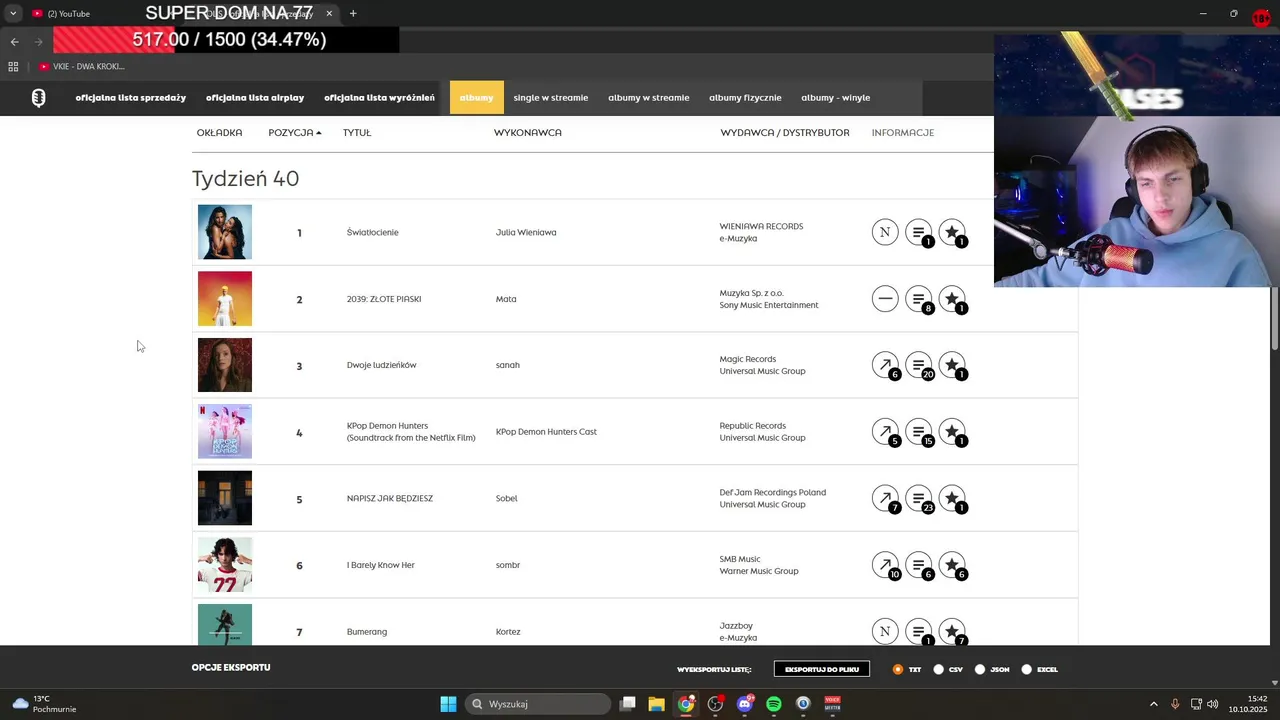This screenshot has width=1280, height=720.
Task: Click the Światłocienie album cover thumbnail
Action: click(x=225, y=232)
